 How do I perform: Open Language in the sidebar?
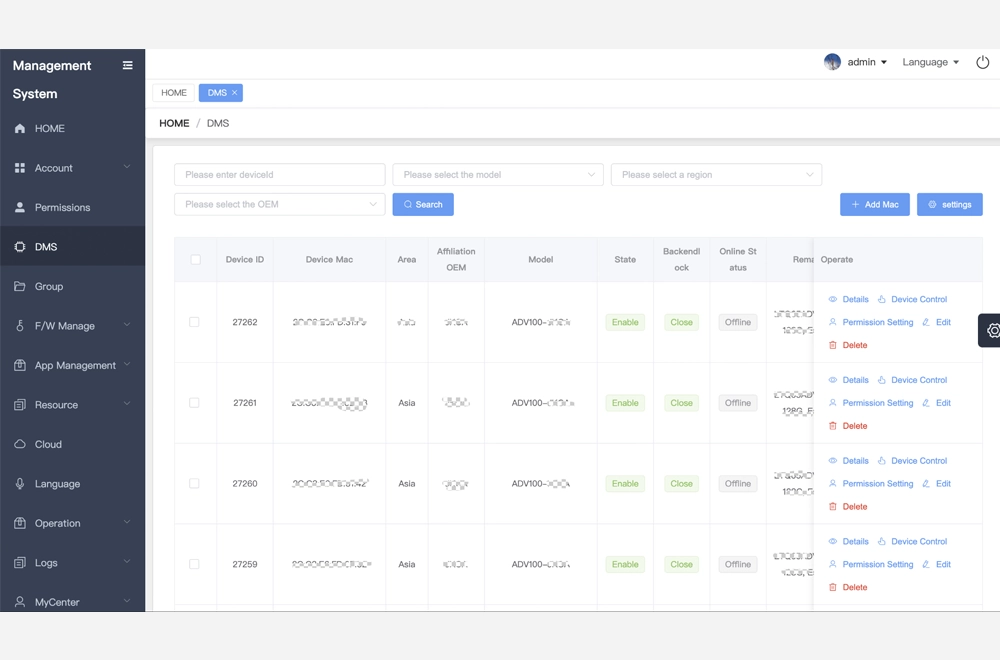(x=72, y=484)
